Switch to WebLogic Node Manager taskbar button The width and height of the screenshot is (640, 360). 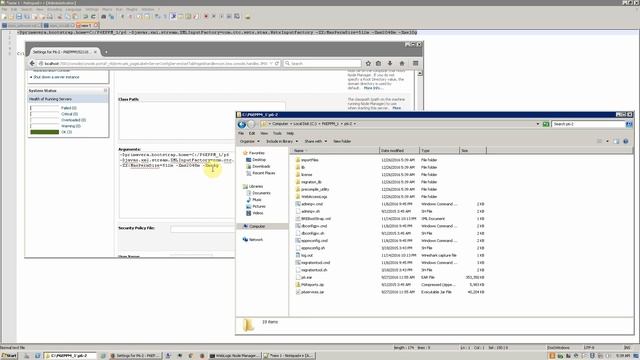coord(234,356)
